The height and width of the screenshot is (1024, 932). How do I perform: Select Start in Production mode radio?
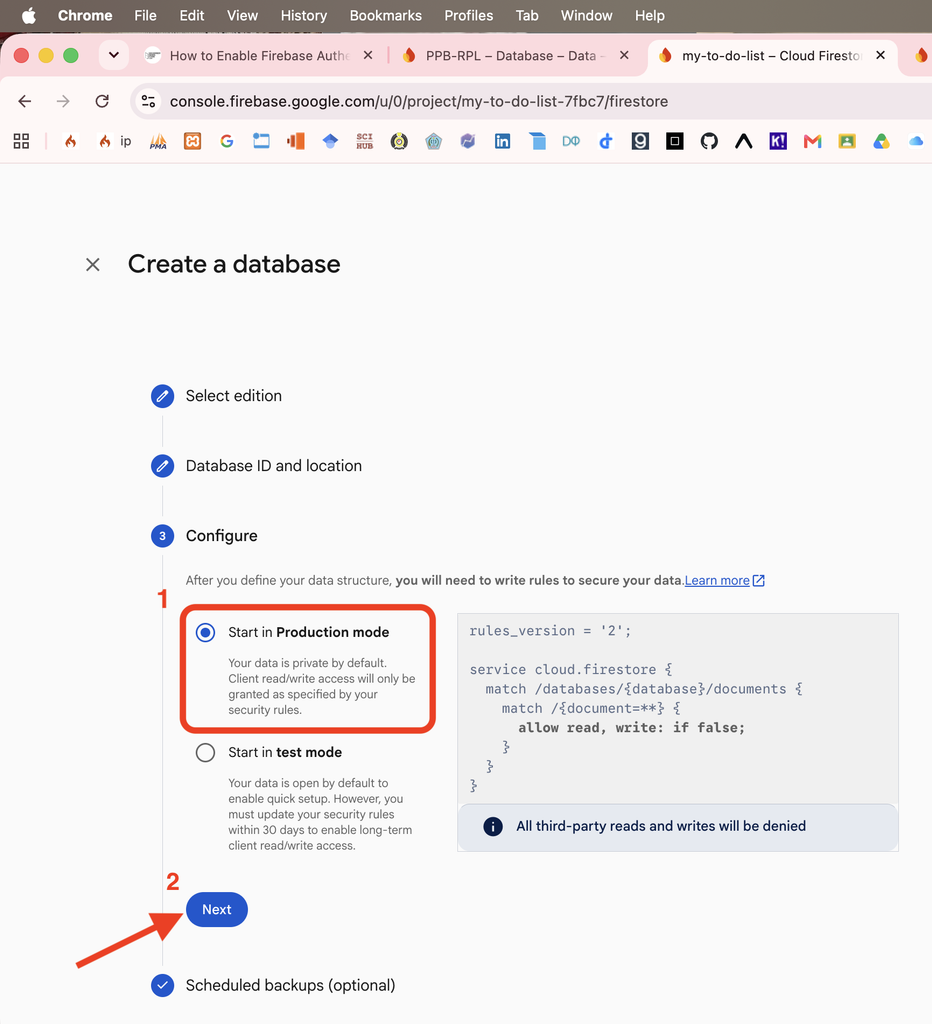(205, 632)
